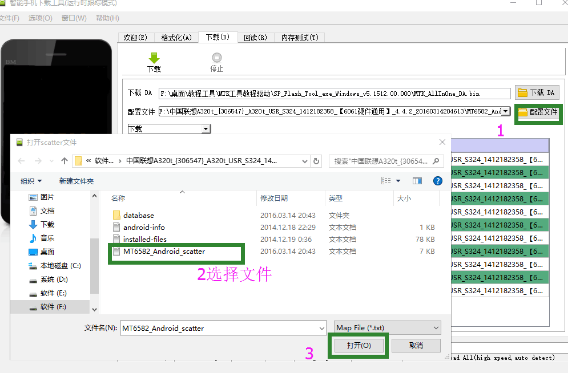Switch to the 内存测试 tab
The height and width of the screenshot is (374, 569).
click(300, 37)
